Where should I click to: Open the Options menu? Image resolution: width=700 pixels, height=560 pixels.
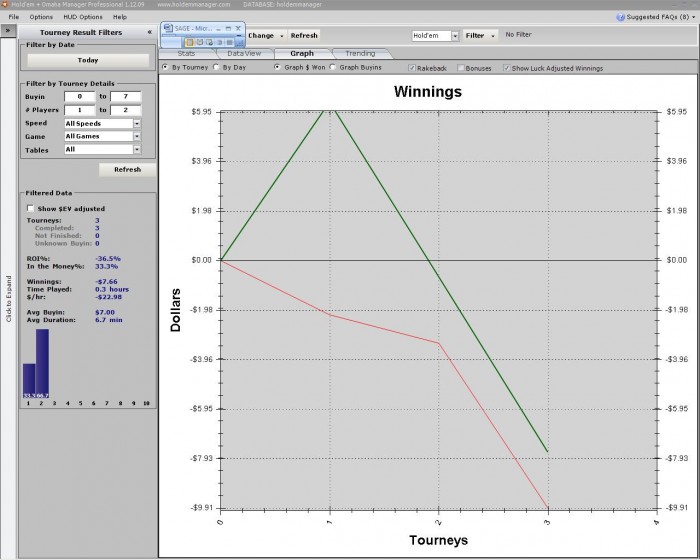pyautogui.click(x=41, y=17)
